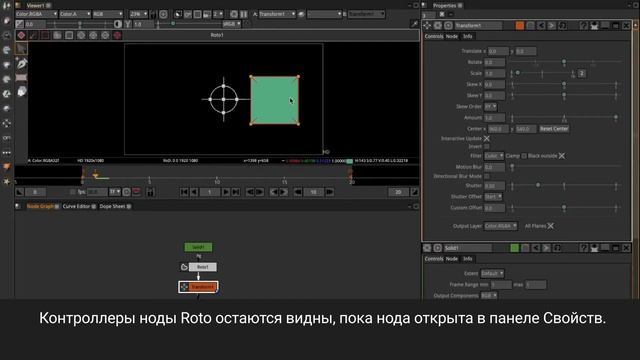This screenshot has height=360, width=640.
Task: Select the Roto bezier pen tool
Action: pos(22,63)
